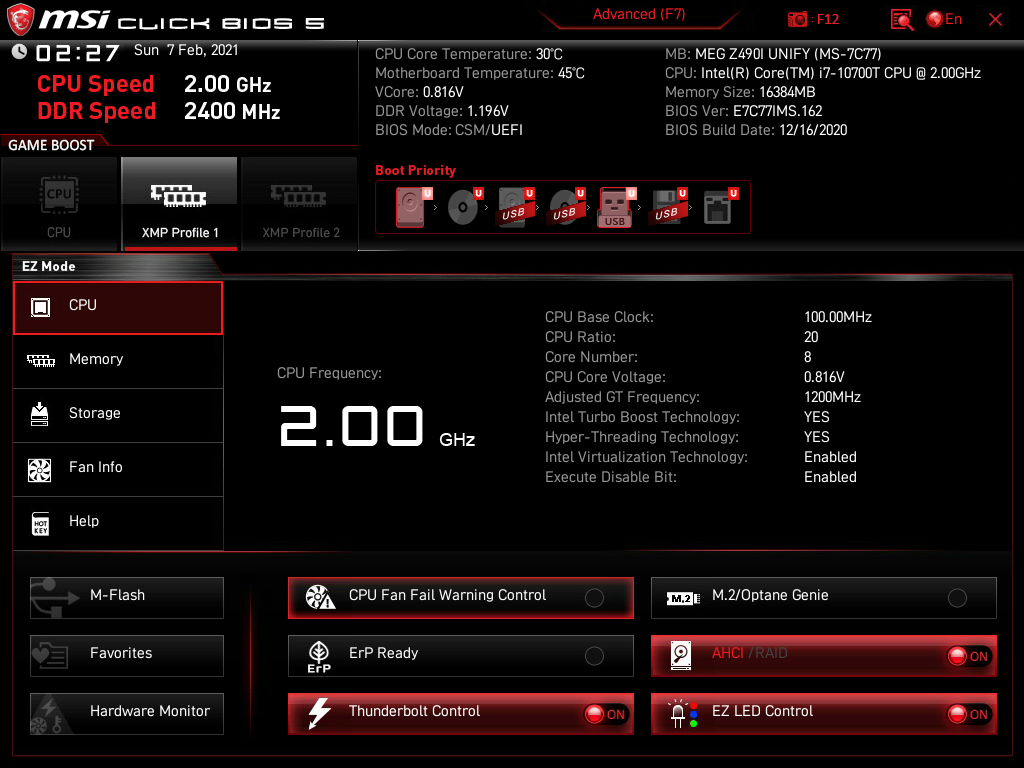This screenshot has width=1024, height=768.
Task: Turn on M.2/Optane Genie
Action: coord(957,598)
